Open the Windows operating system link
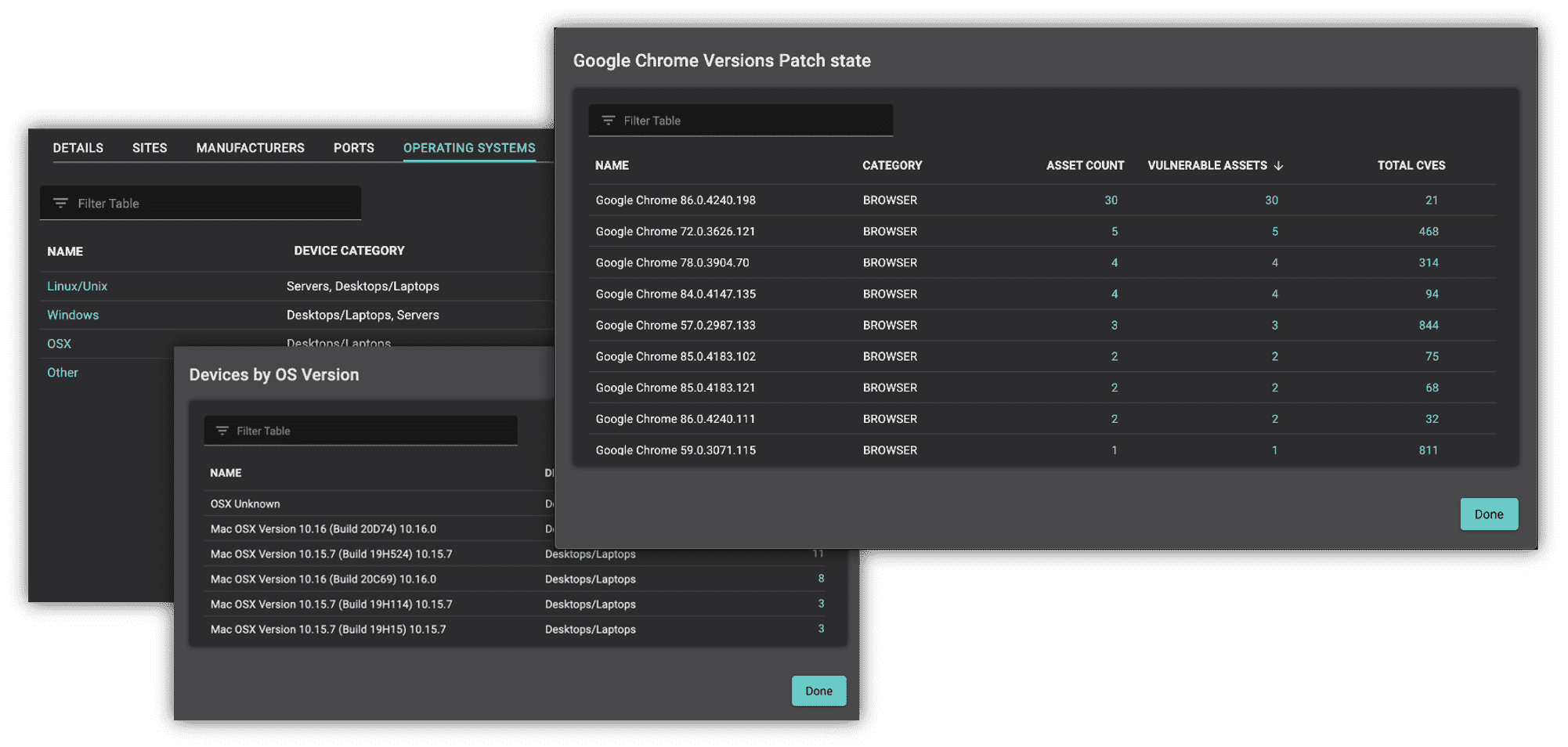 (x=73, y=315)
